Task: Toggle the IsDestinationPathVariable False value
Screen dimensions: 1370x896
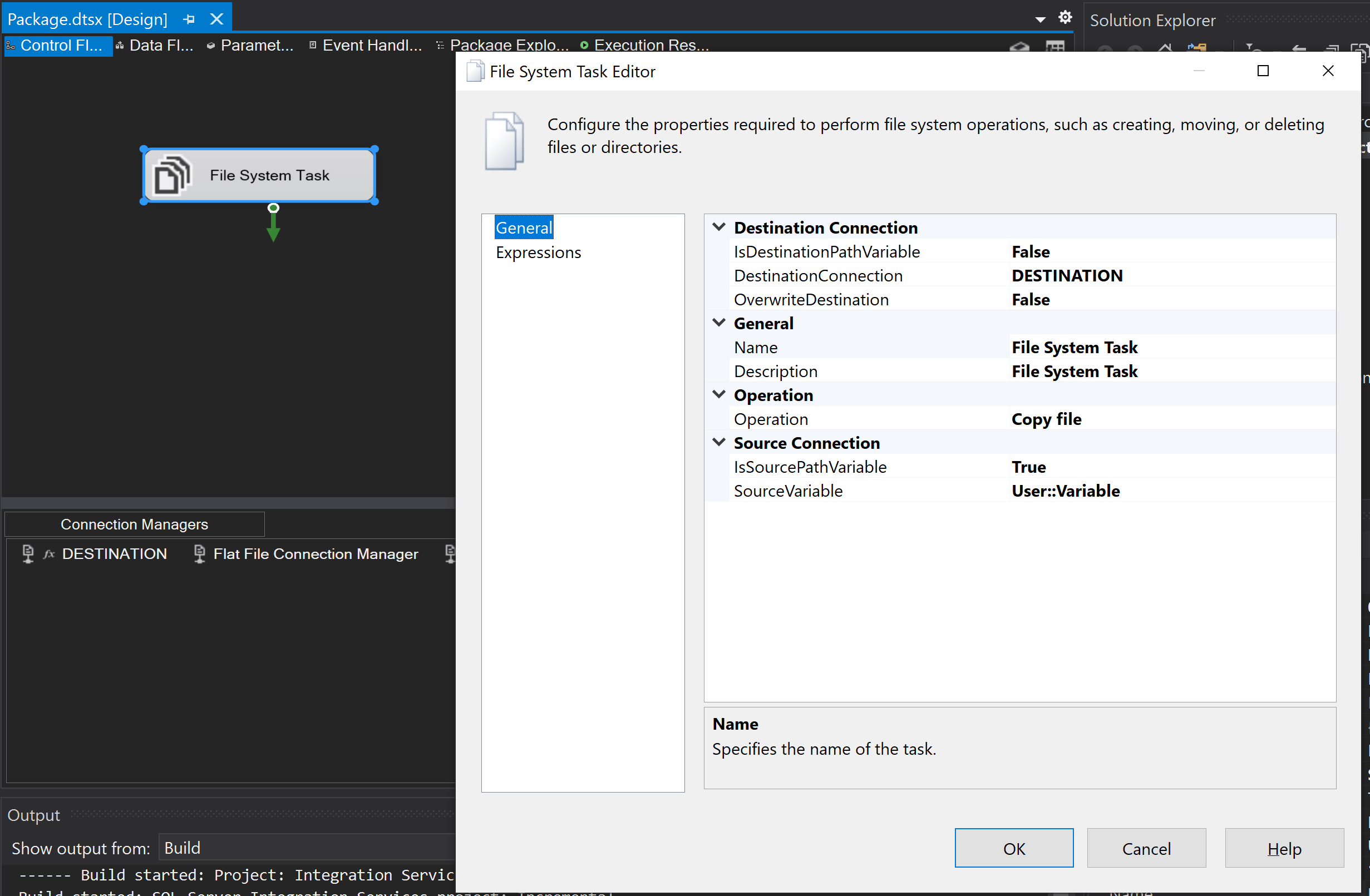Action: click(1031, 251)
